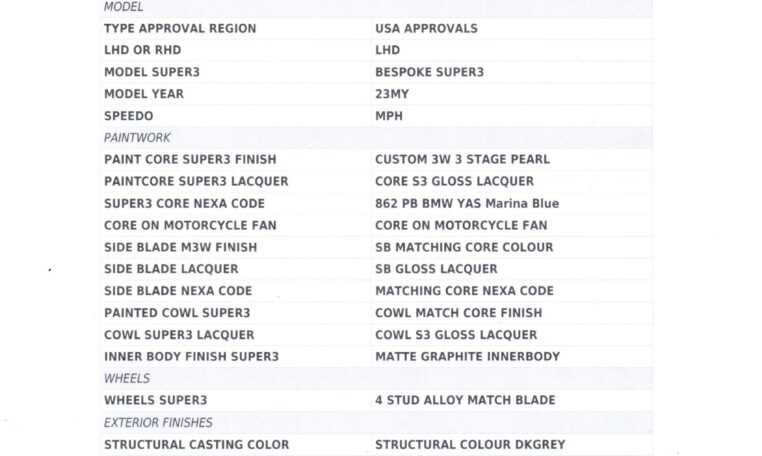Select the EXTERIOR FINISHES section header
This screenshot has height=456, width=762.
point(158,423)
